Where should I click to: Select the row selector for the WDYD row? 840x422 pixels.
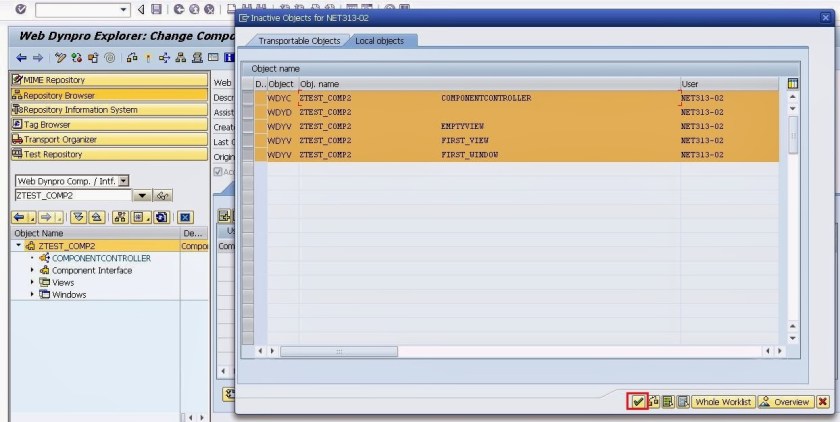(248, 112)
